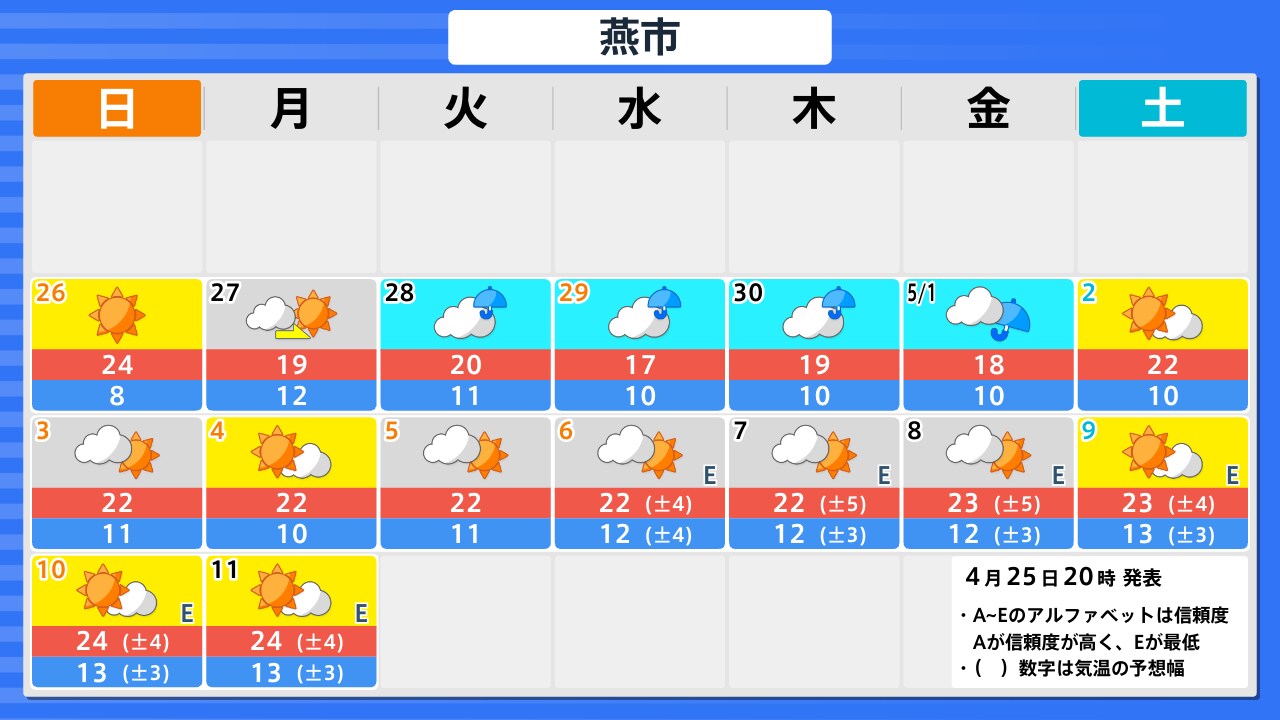Viewport: 1280px width, 720px height.
Task: Click the 4月25日20時 発表 issue time text
Action: point(1063,578)
